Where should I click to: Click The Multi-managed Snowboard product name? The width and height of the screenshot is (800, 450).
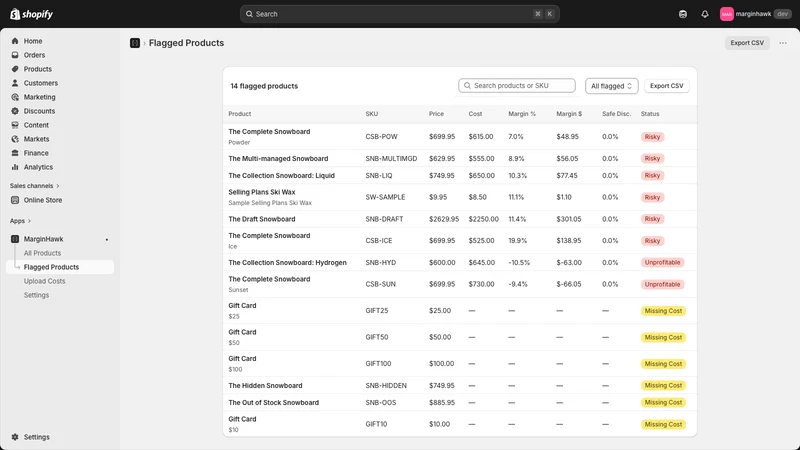pos(278,159)
